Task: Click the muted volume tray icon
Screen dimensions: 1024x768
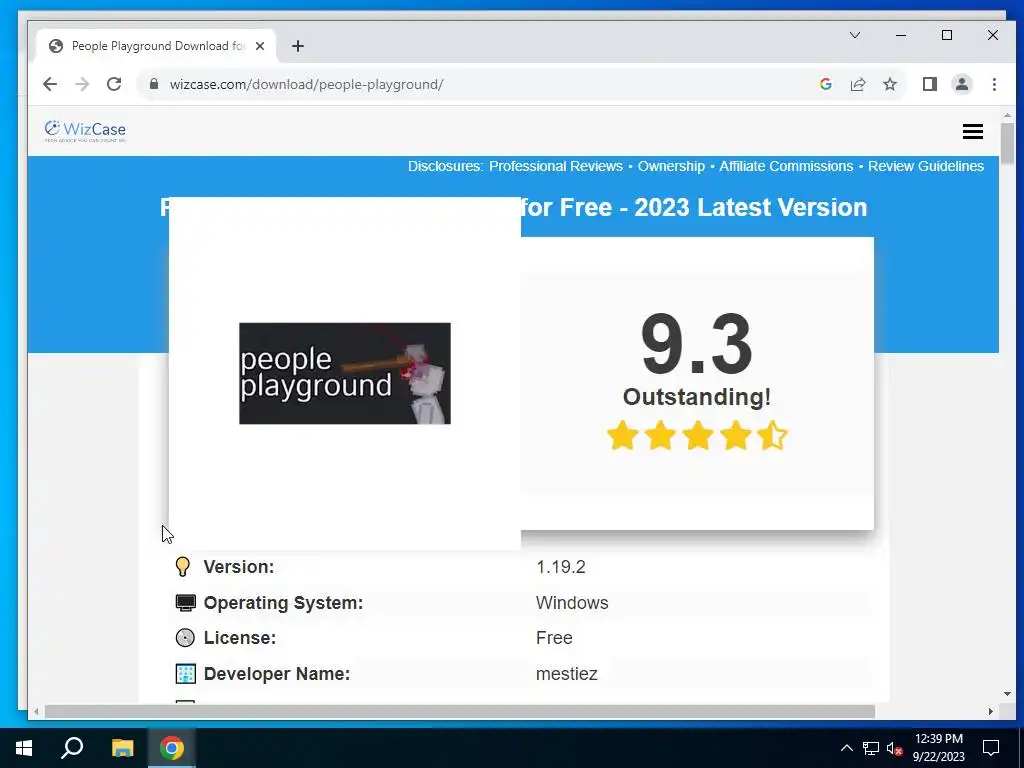Action: click(x=894, y=748)
